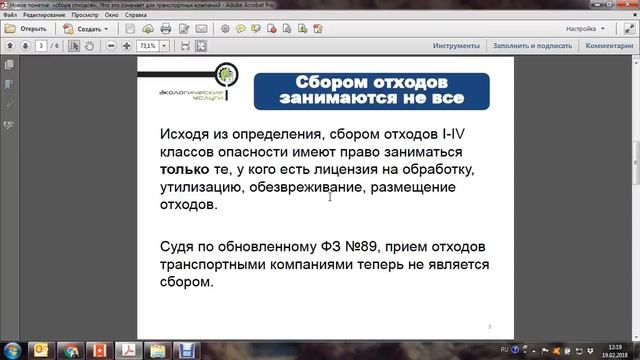The width and height of the screenshot is (640, 360).
Task: Click the Открыть folder button
Action: point(26,29)
